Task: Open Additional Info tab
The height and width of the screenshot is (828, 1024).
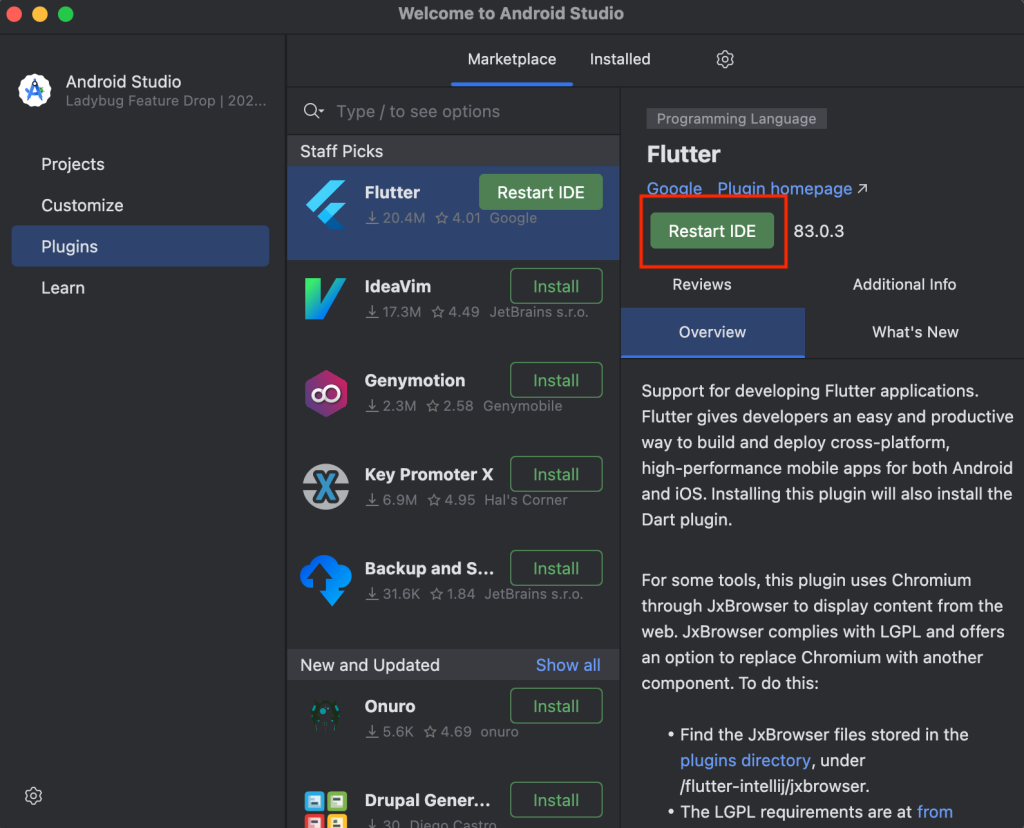Action: pyautogui.click(x=904, y=285)
